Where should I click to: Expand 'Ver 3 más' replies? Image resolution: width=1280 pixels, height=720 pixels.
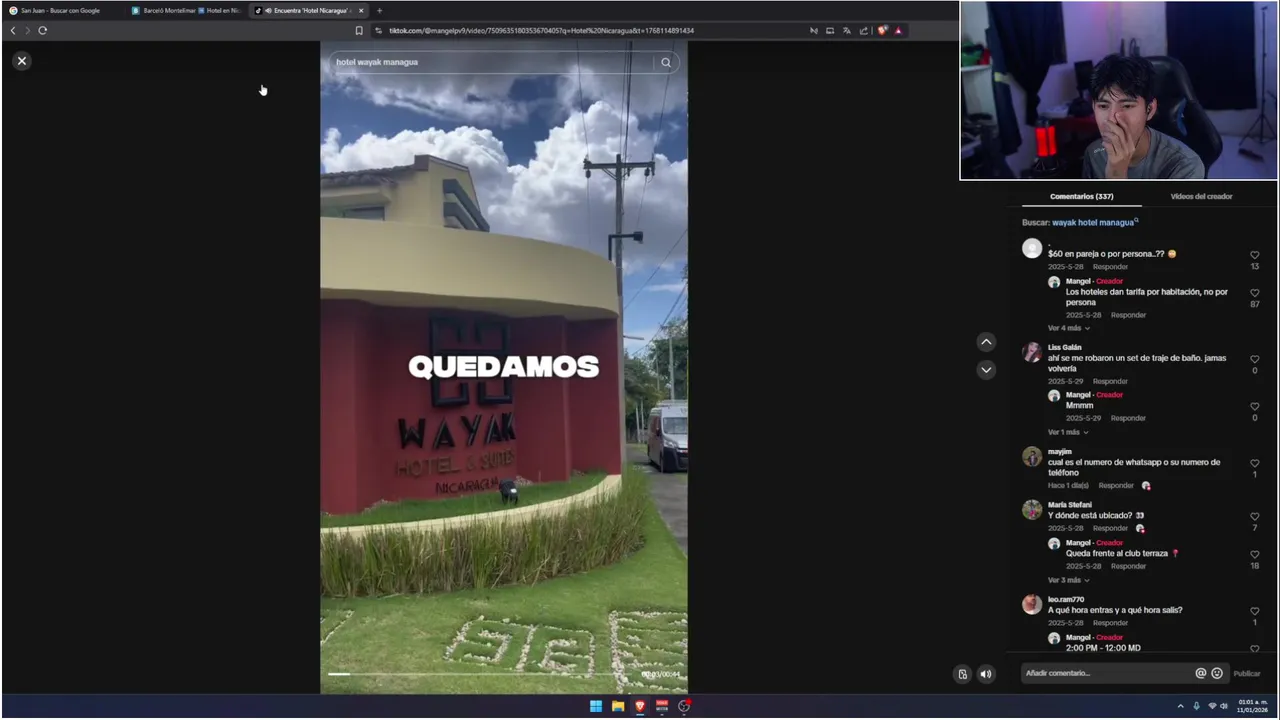(x=1068, y=580)
